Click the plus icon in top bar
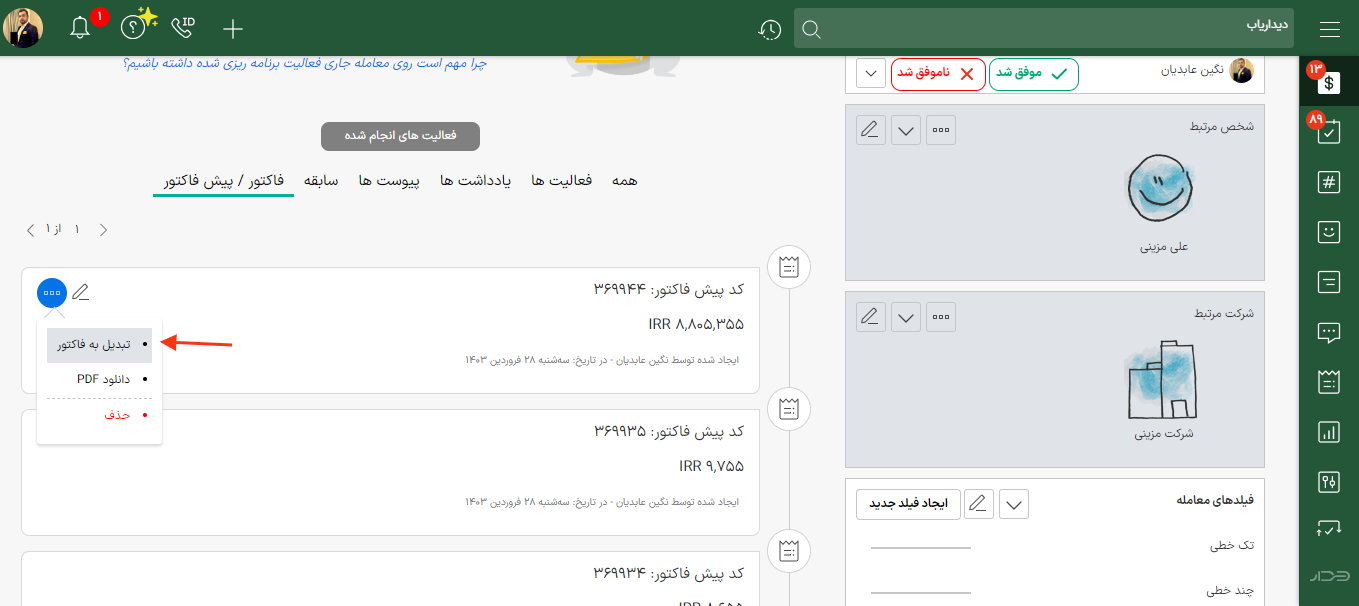This screenshot has height=606, width=1359. pos(233,28)
